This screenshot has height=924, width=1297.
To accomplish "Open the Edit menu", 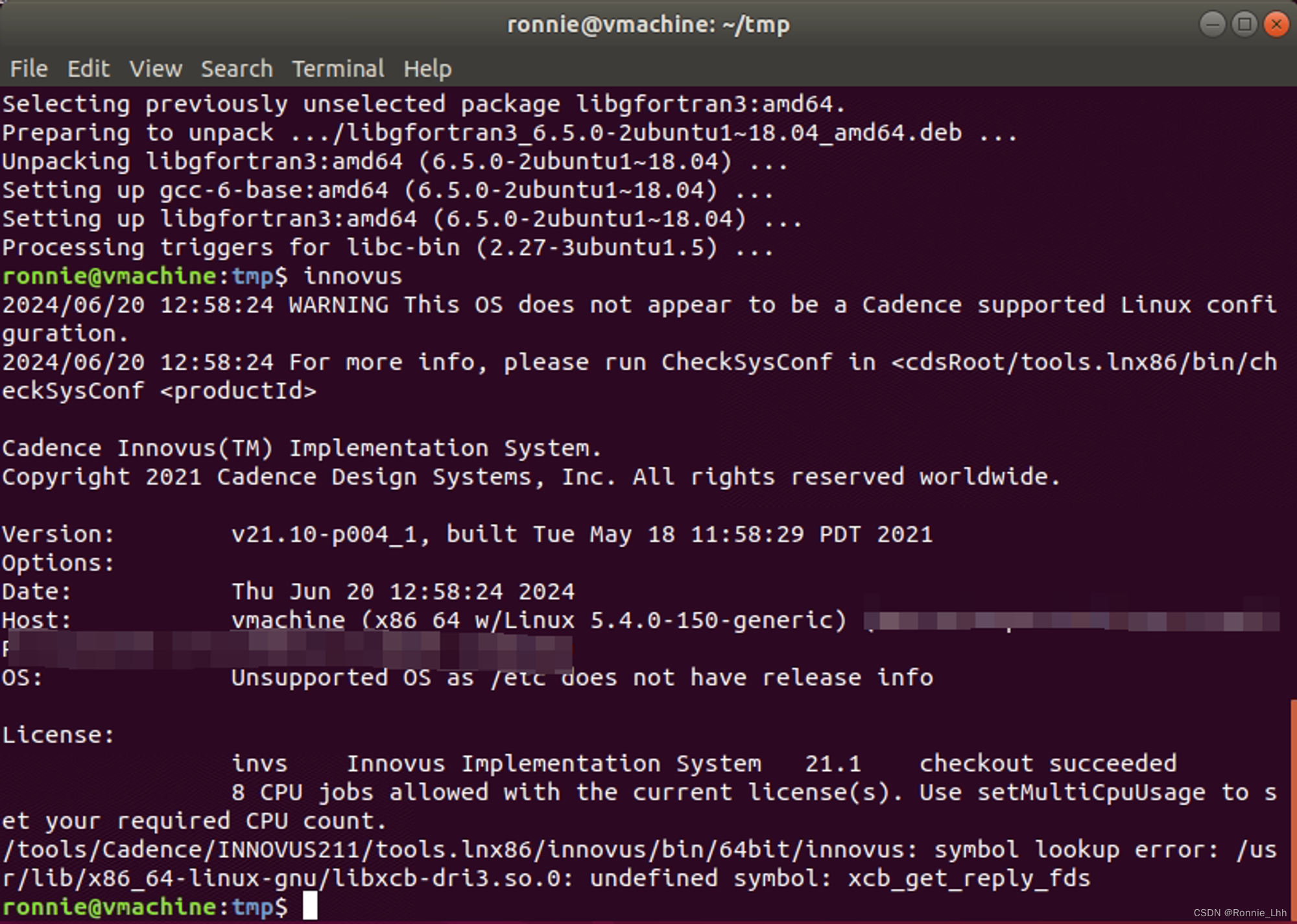I will (89, 69).
